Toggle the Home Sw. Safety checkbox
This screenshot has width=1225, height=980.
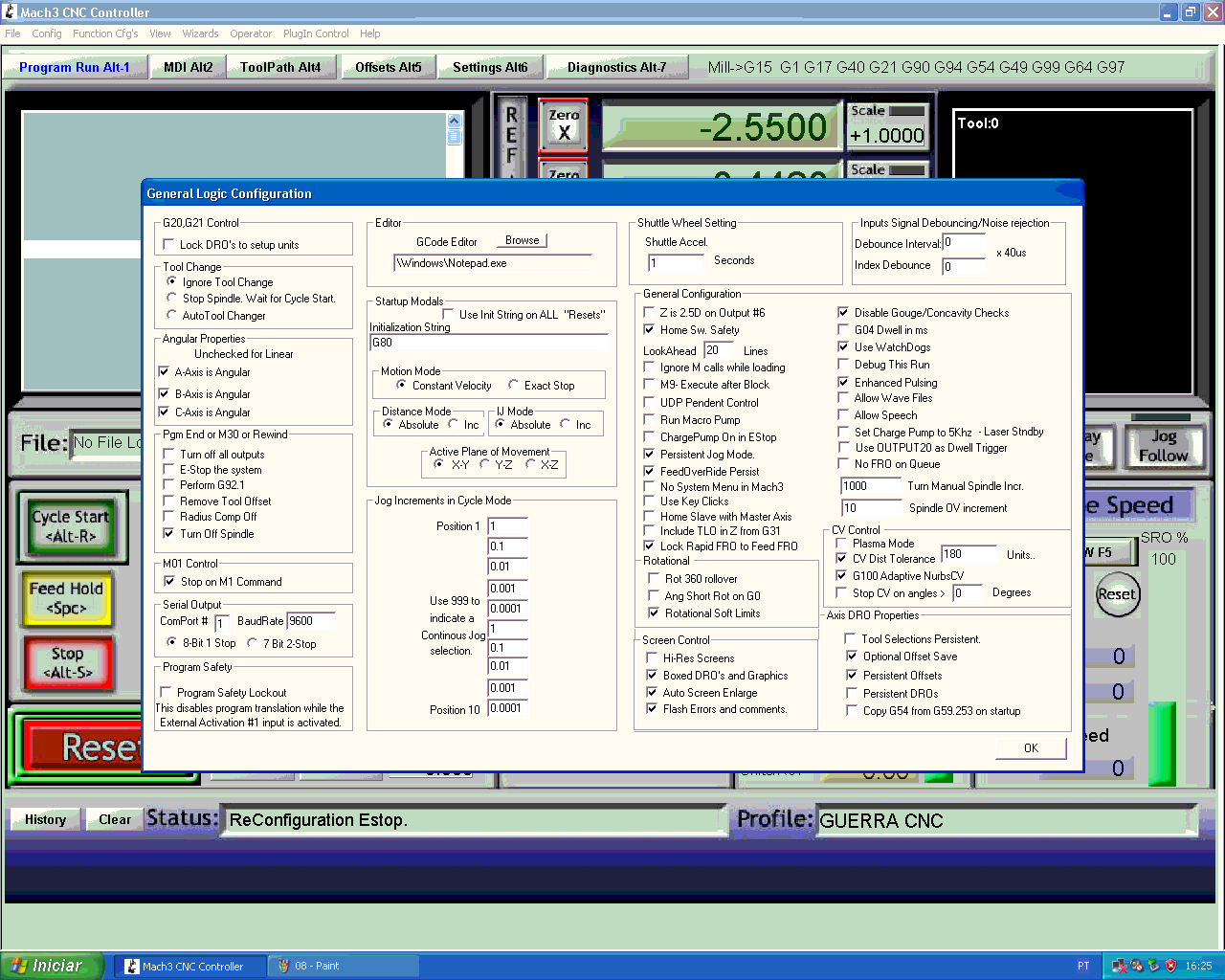coord(649,330)
